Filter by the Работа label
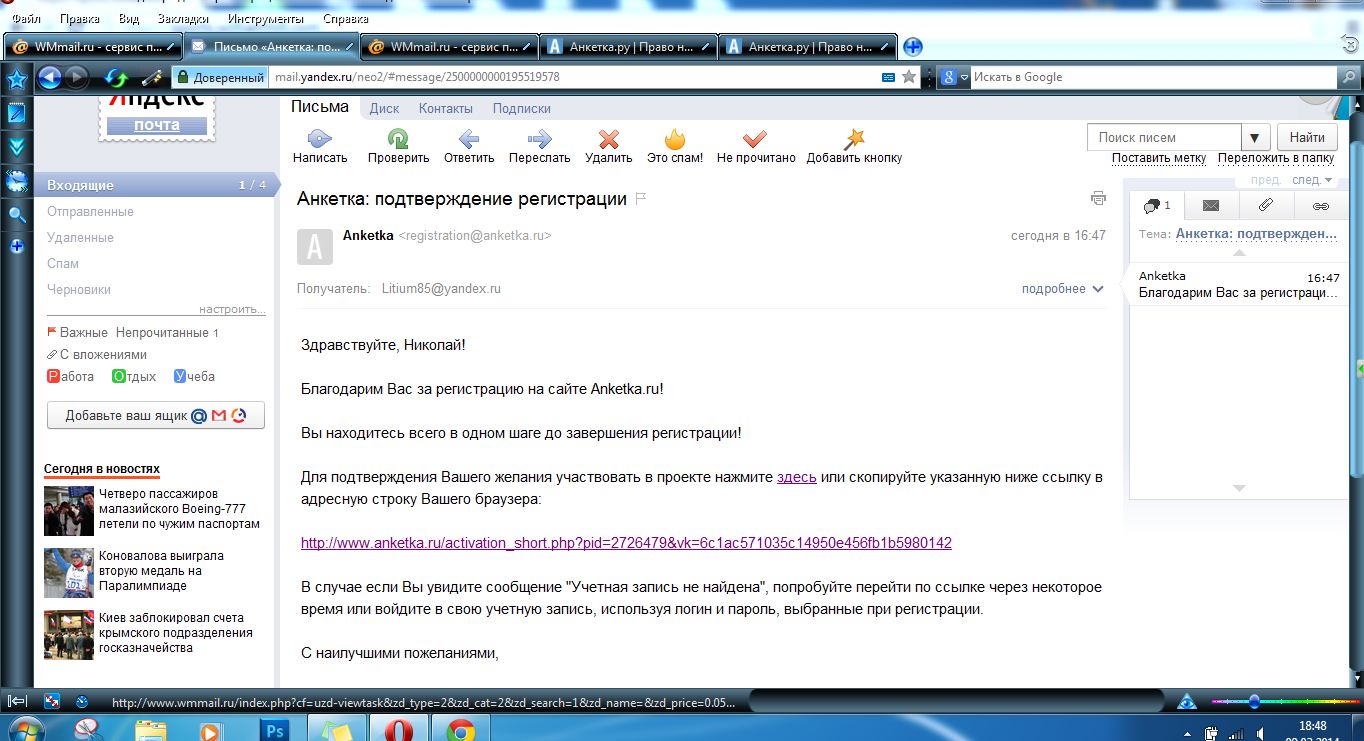The image size is (1364, 741). [71, 377]
